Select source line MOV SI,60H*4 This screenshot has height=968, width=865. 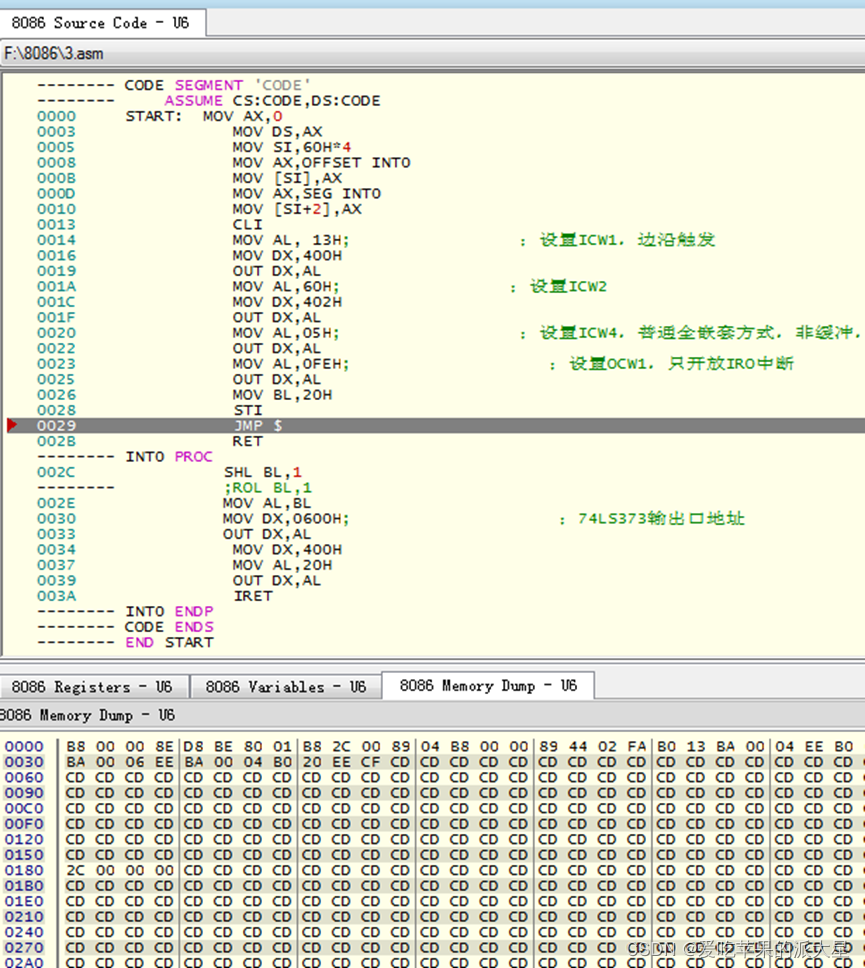pos(291,147)
